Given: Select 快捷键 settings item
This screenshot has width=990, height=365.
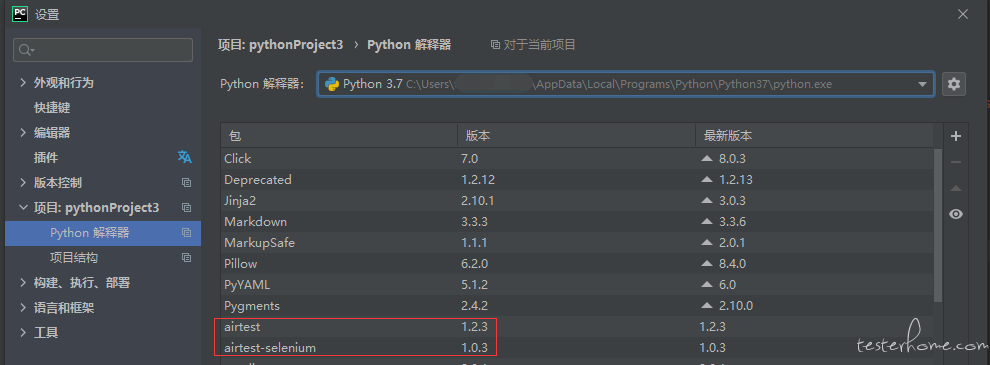Looking at the screenshot, I should click(52, 108).
